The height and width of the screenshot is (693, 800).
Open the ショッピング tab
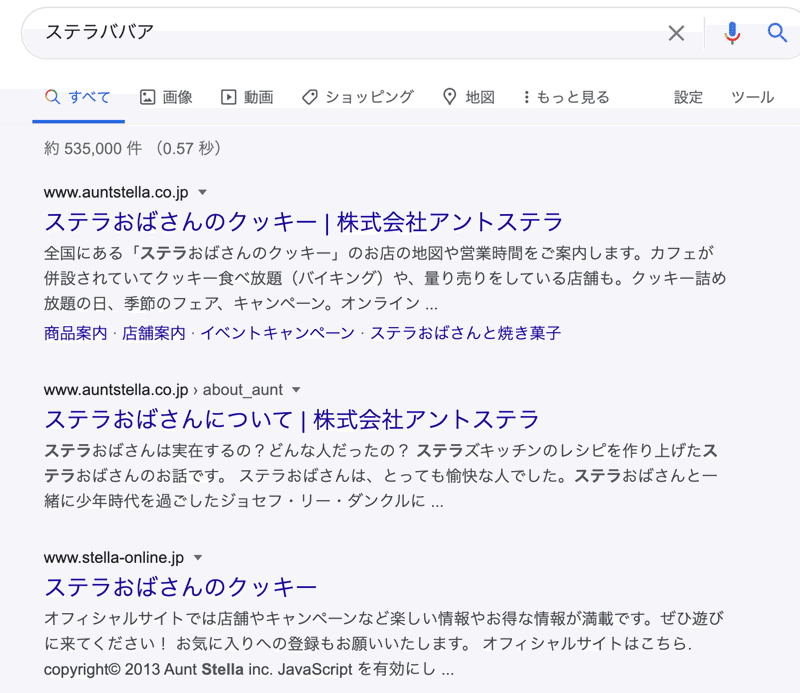coord(358,97)
